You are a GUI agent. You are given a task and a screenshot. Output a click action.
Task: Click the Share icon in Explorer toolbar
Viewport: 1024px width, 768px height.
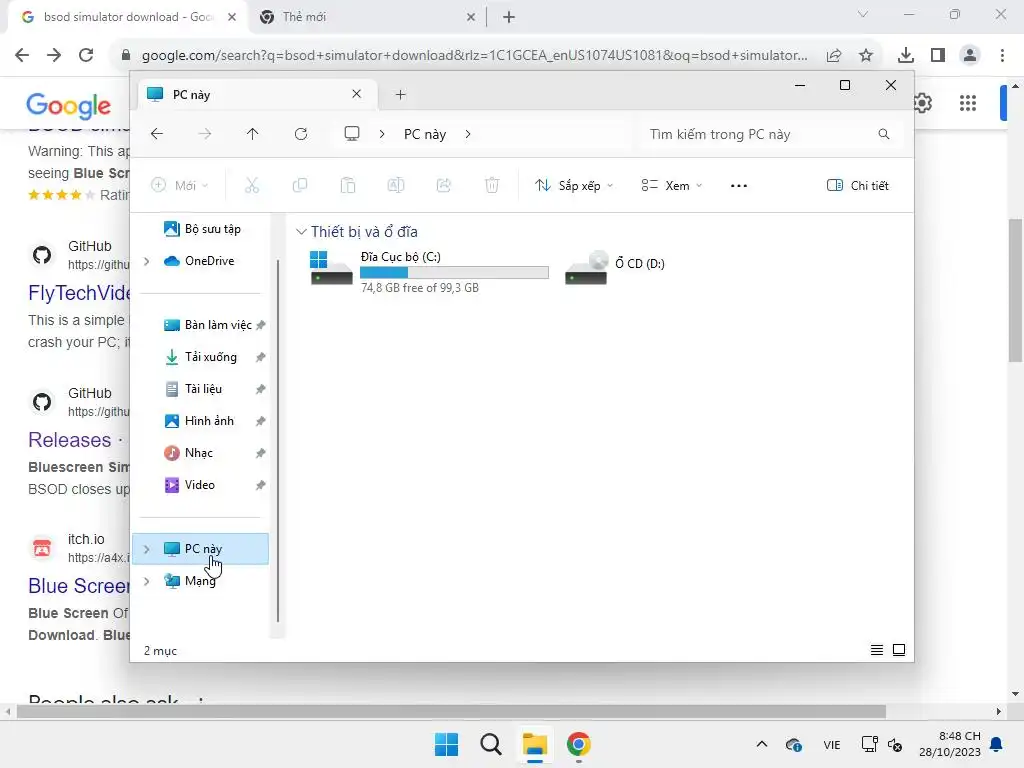coord(444,185)
